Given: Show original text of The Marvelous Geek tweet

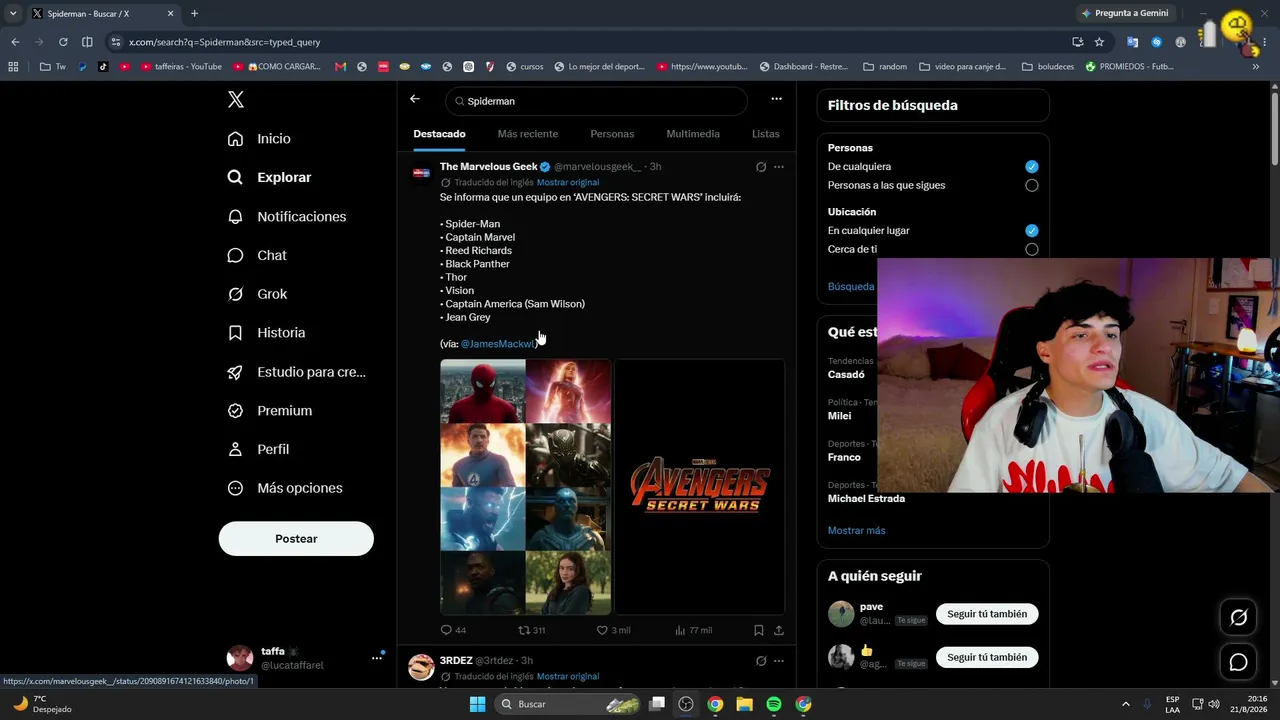Looking at the screenshot, I should [x=568, y=183].
